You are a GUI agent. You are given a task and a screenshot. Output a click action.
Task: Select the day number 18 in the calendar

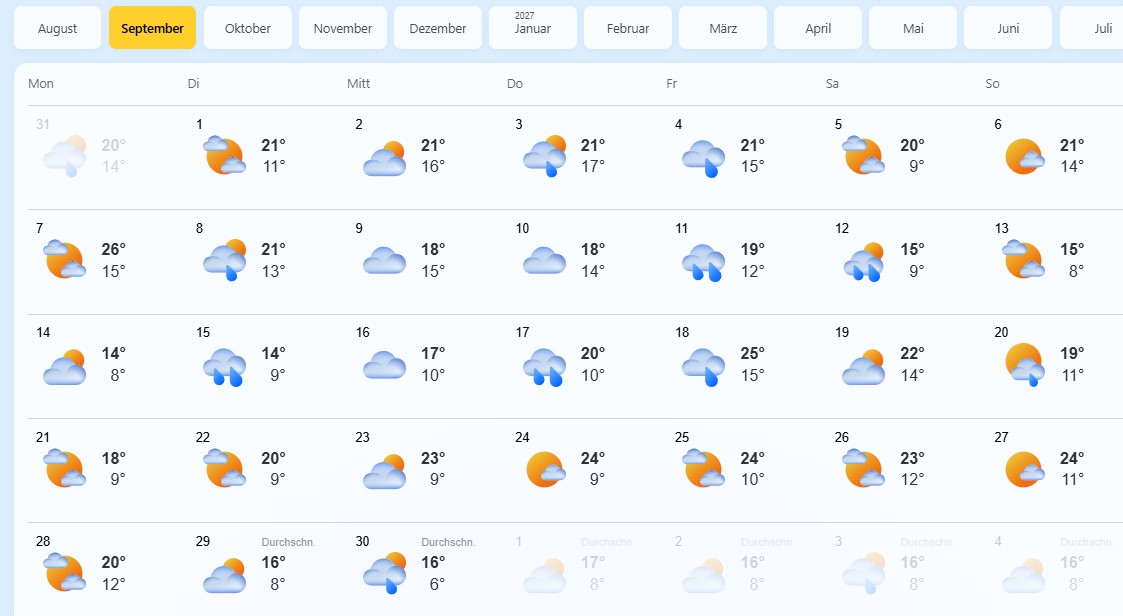682,332
